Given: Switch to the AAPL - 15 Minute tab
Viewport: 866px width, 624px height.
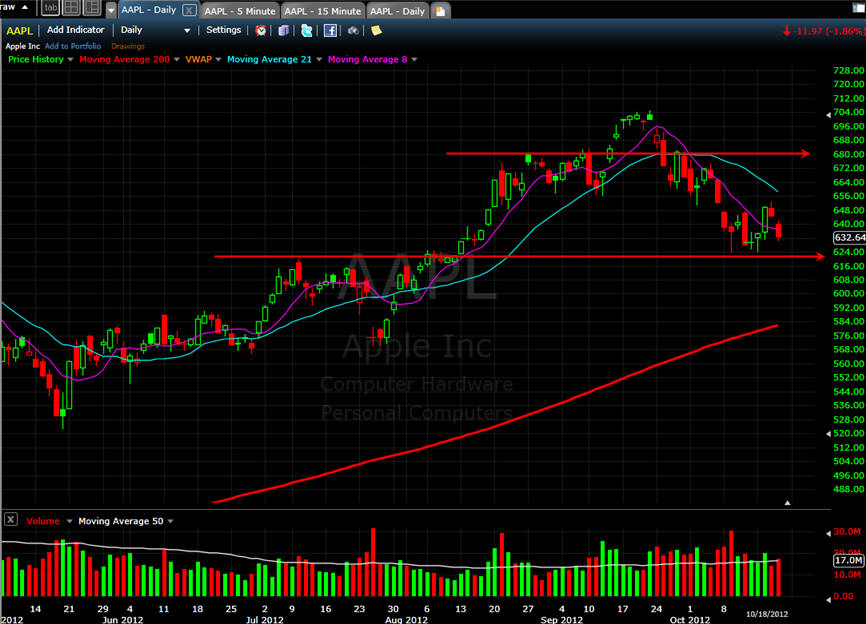Looking at the screenshot, I should [x=323, y=11].
